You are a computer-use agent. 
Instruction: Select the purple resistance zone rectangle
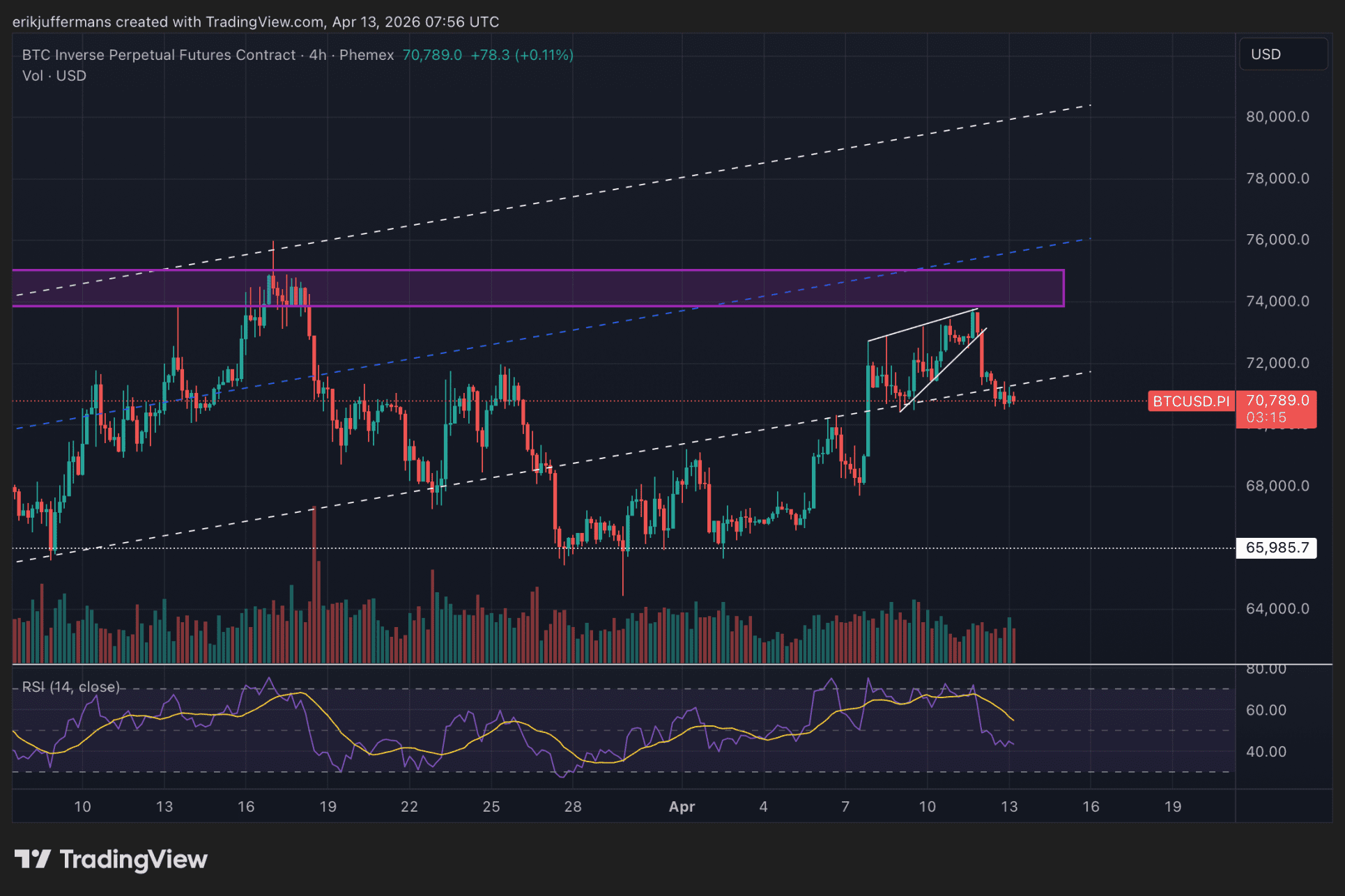537,288
